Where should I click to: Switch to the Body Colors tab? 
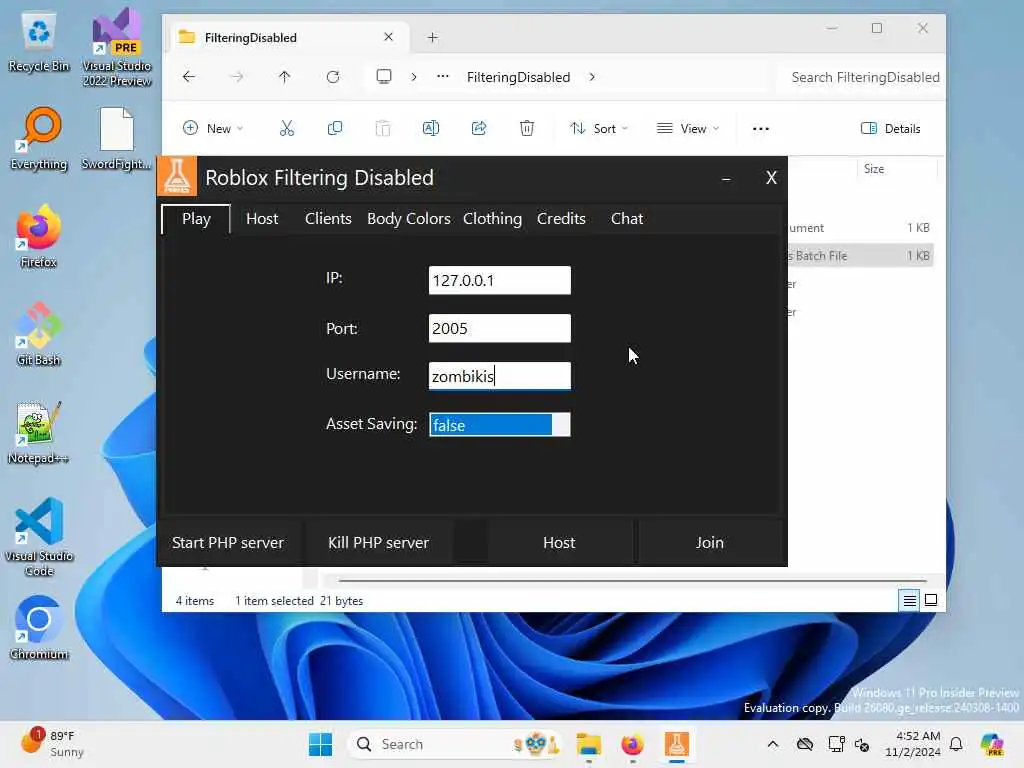[x=408, y=219]
